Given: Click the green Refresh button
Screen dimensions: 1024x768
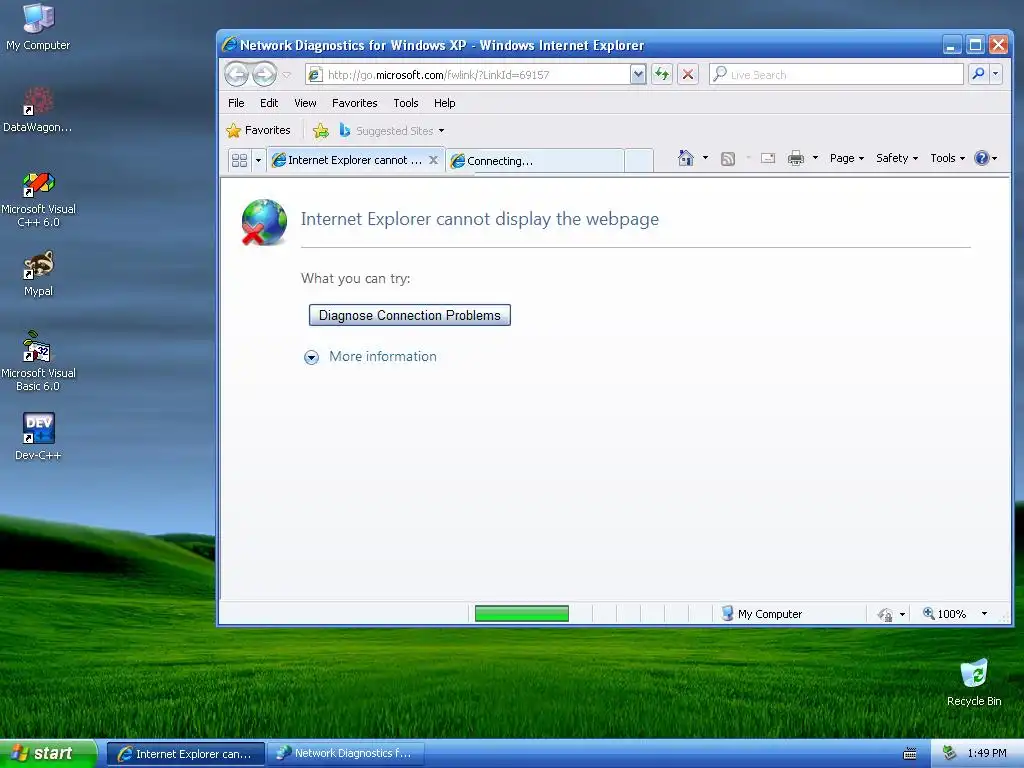Looking at the screenshot, I should click(x=662, y=74).
